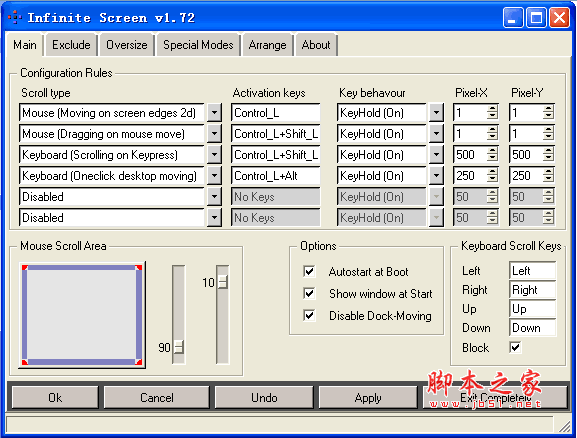Click the Undo button
The width and height of the screenshot is (577, 438).
(264, 398)
